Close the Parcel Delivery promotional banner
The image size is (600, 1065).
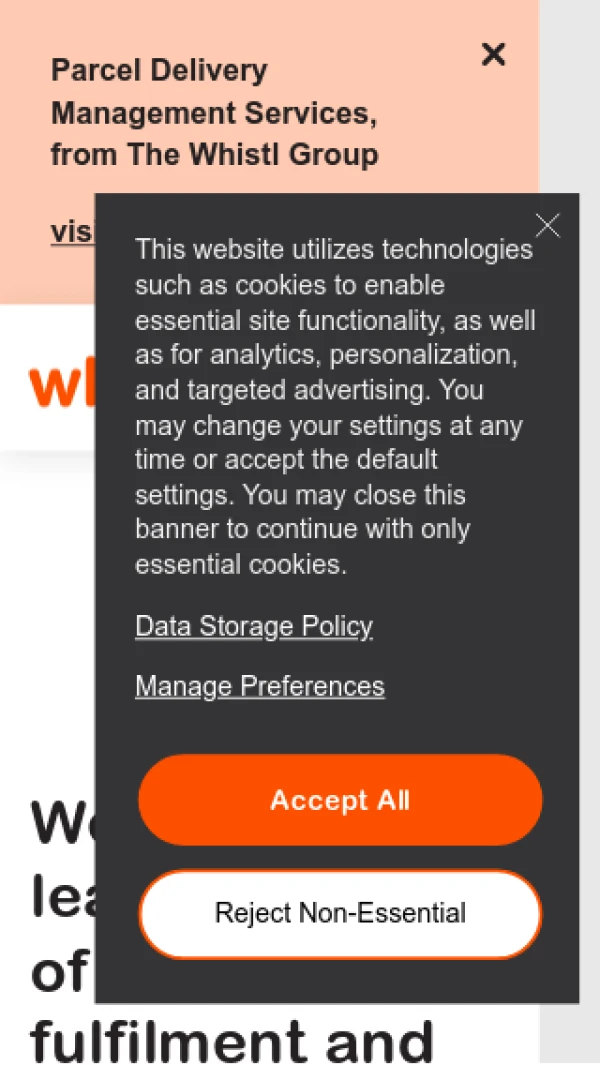click(x=493, y=54)
